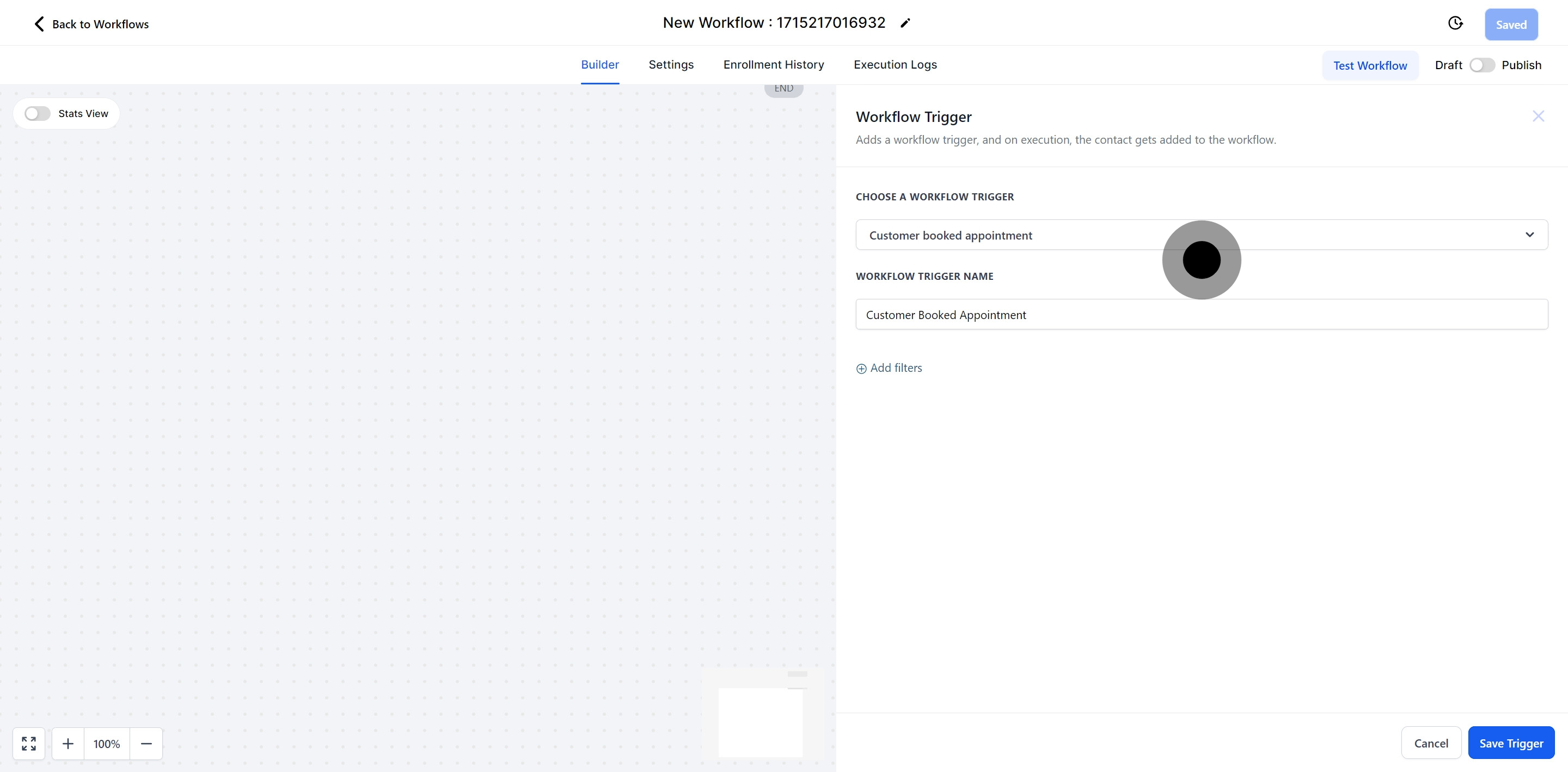Click the back arrow to return to Workflows

pyautogui.click(x=39, y=24)
